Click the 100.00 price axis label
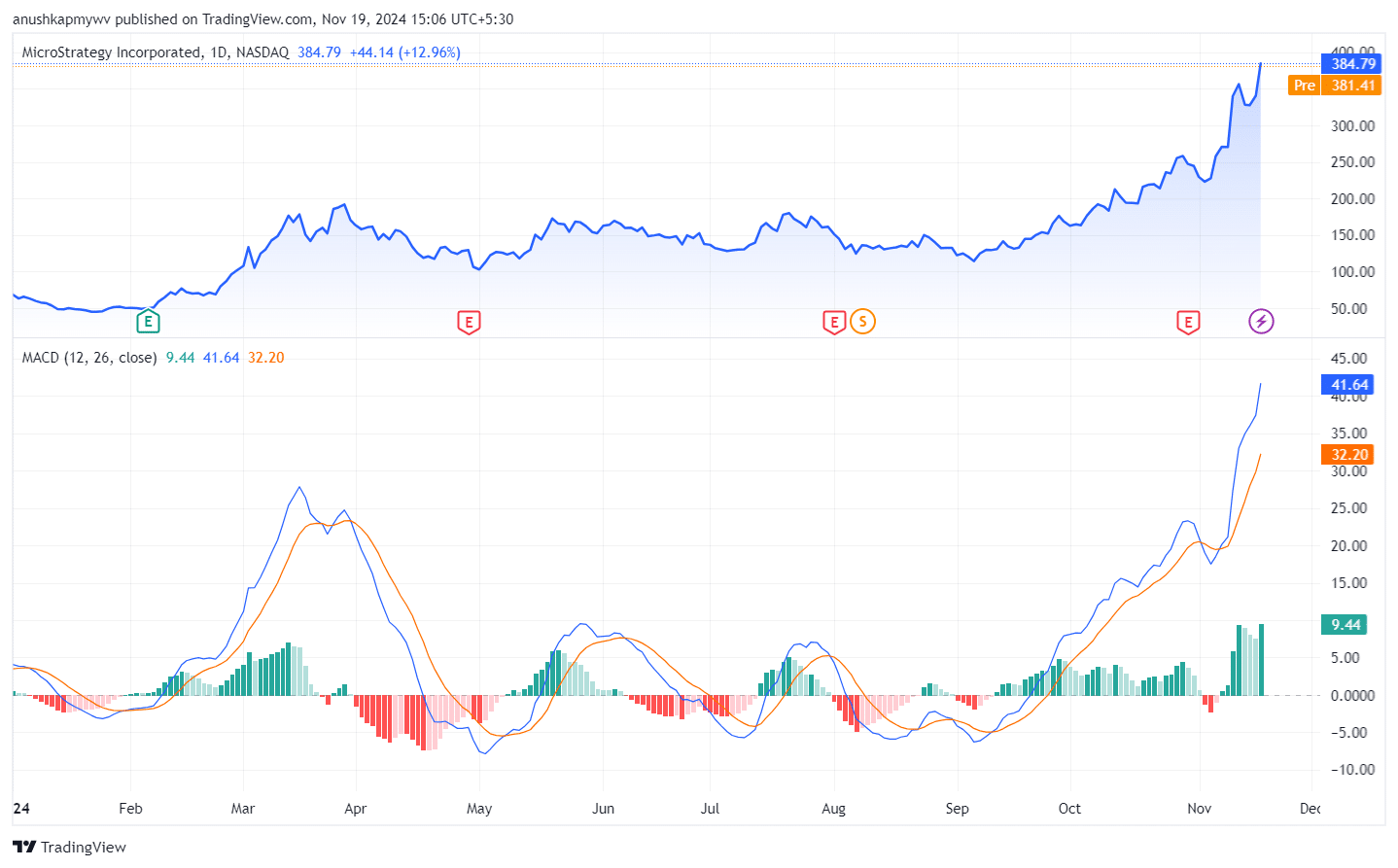The width and height of the screenshot is (1398, 868). click(1352, 272)
